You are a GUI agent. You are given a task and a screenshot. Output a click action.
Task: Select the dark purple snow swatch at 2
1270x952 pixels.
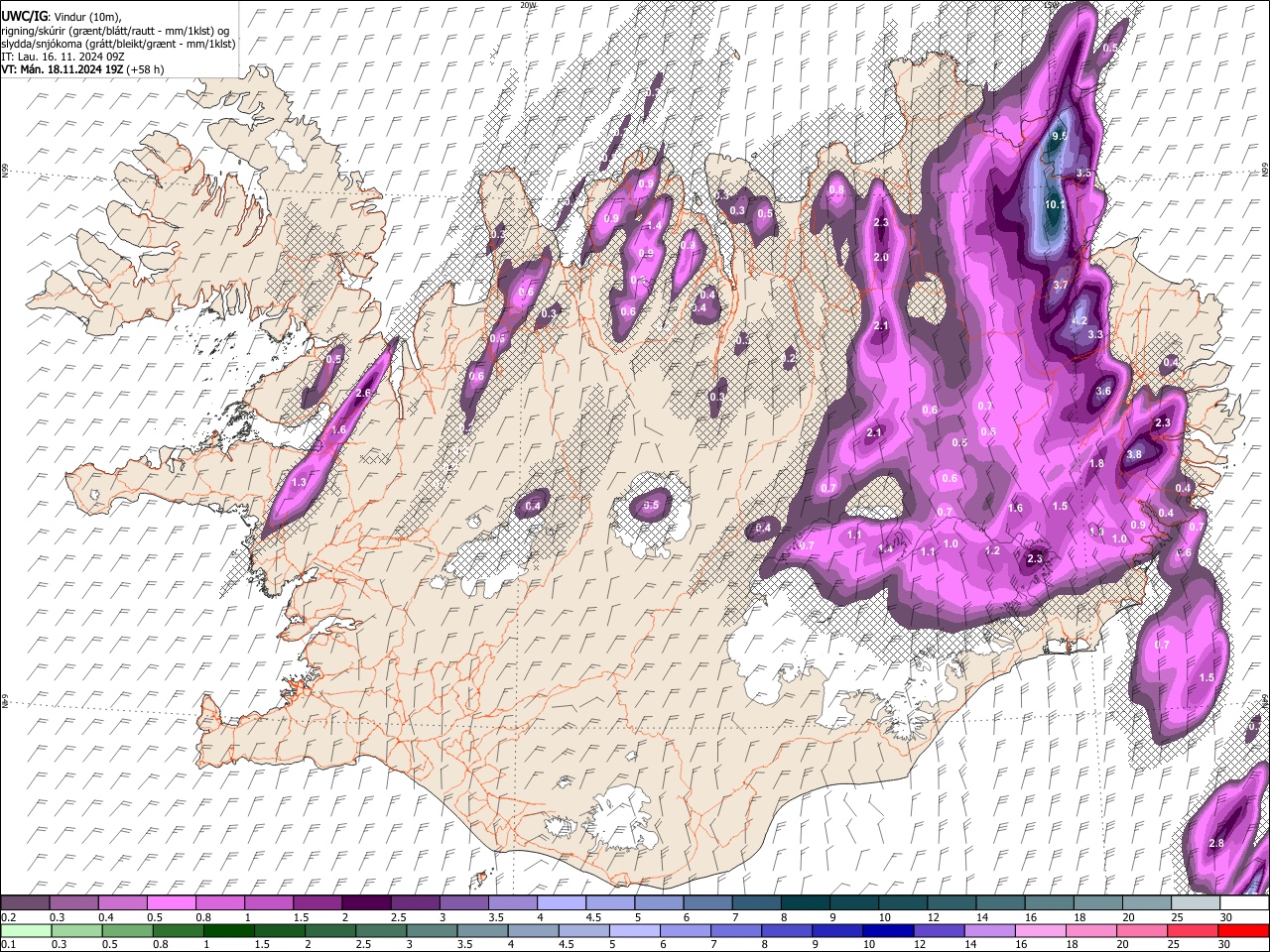click(x=368, y=902)
